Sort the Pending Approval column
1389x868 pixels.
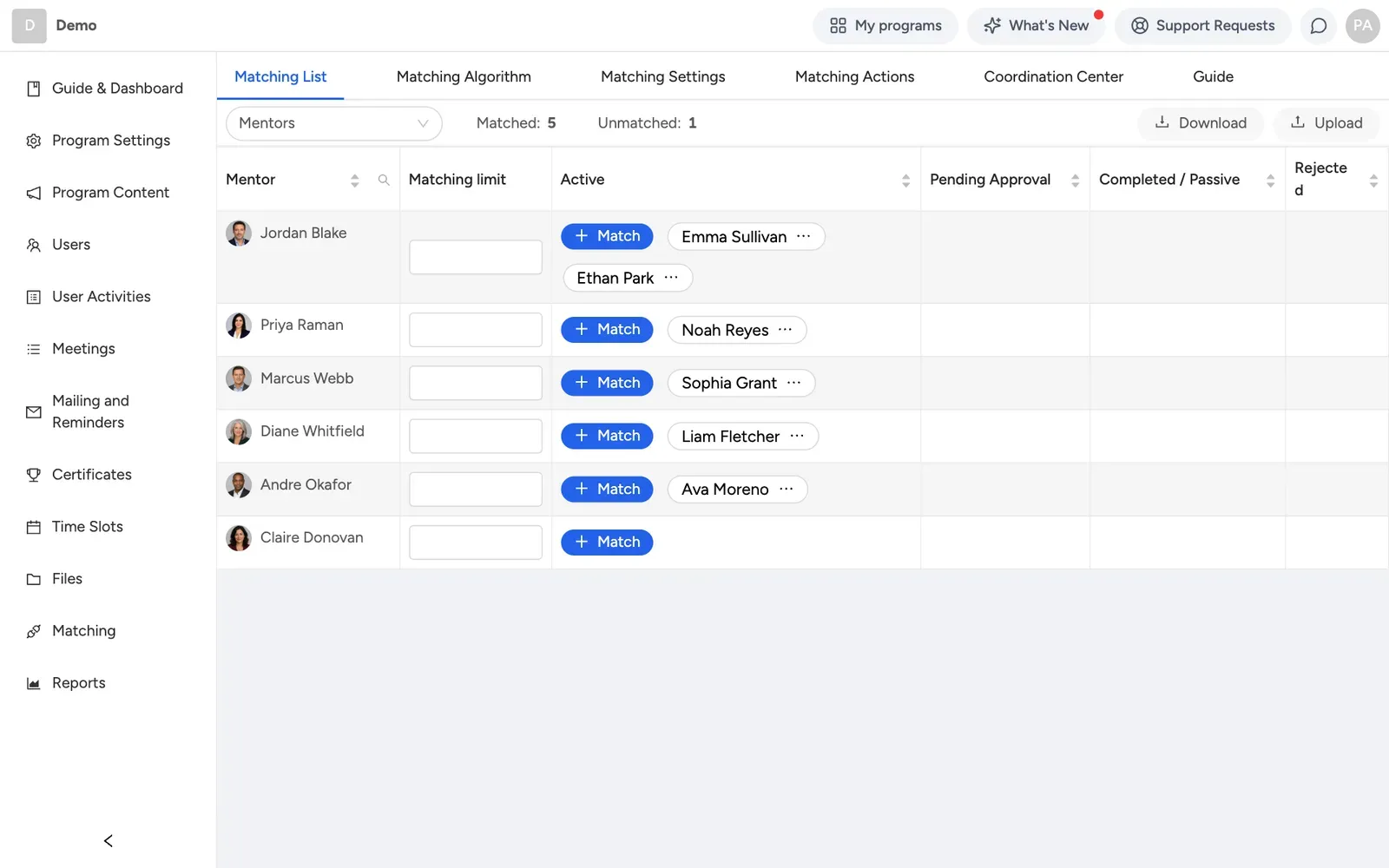[1075, 180]
